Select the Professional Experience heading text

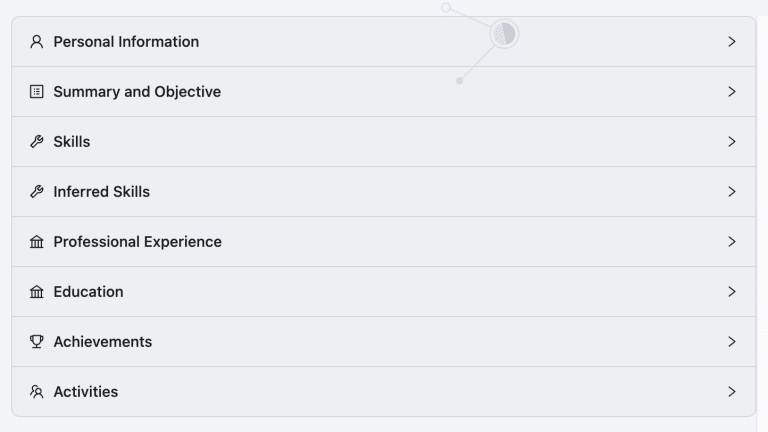138,241
